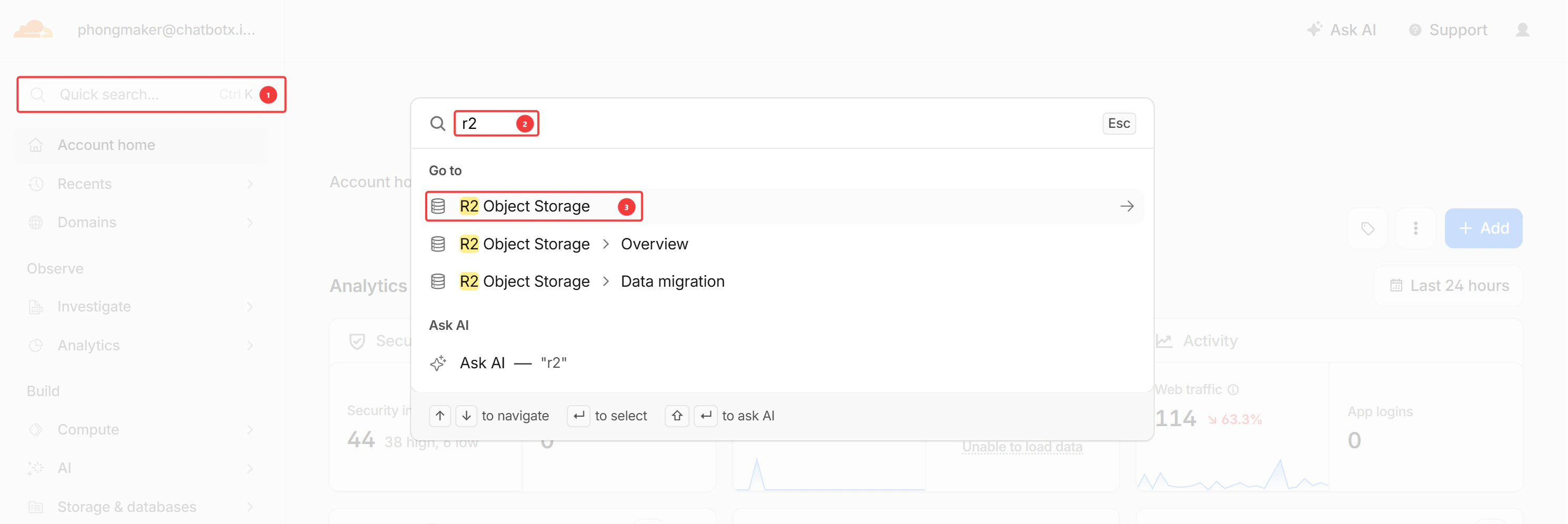Screen dimensions: 1568x524
Task: Click the search magnifier icon in dialog
Action: 437,124
